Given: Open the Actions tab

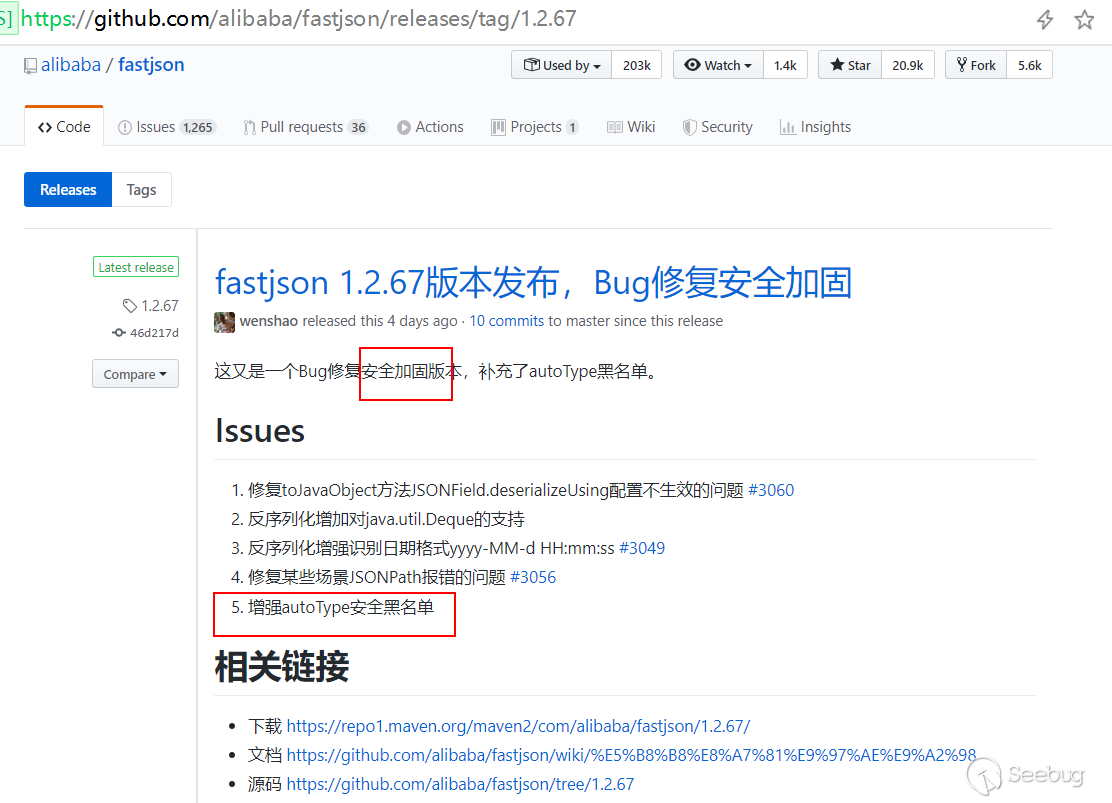Looking at the screenshot, I should click(x=430, y=127).
